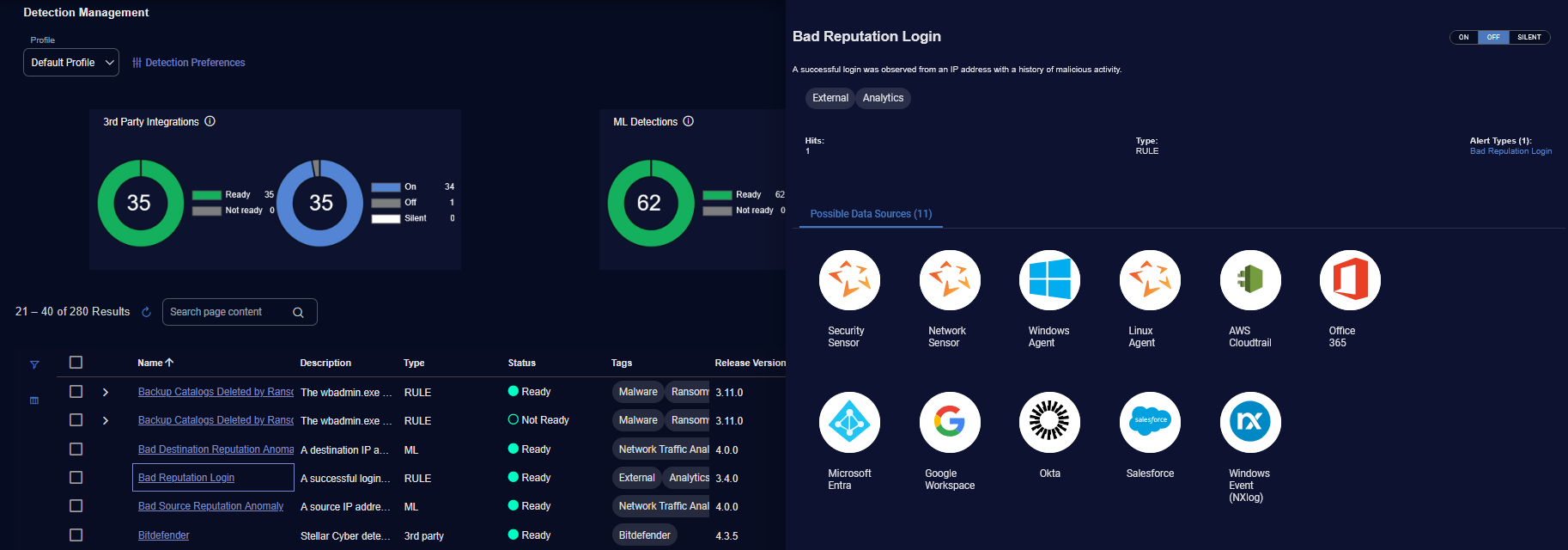The height and width of the screenshot is (550, 1568).
Task: Click the Network Traffic Anal tag, version 4.0.0 Bad Destination row
Action: (x=661, y=449)
